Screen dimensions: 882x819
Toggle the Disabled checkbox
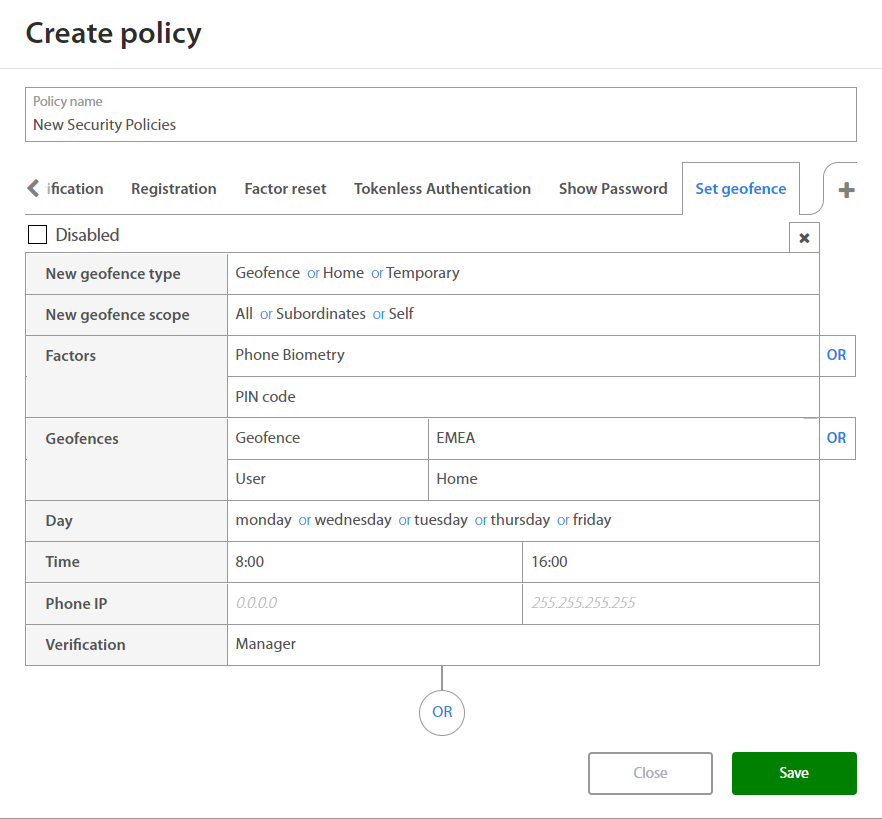tap(38, 235)
